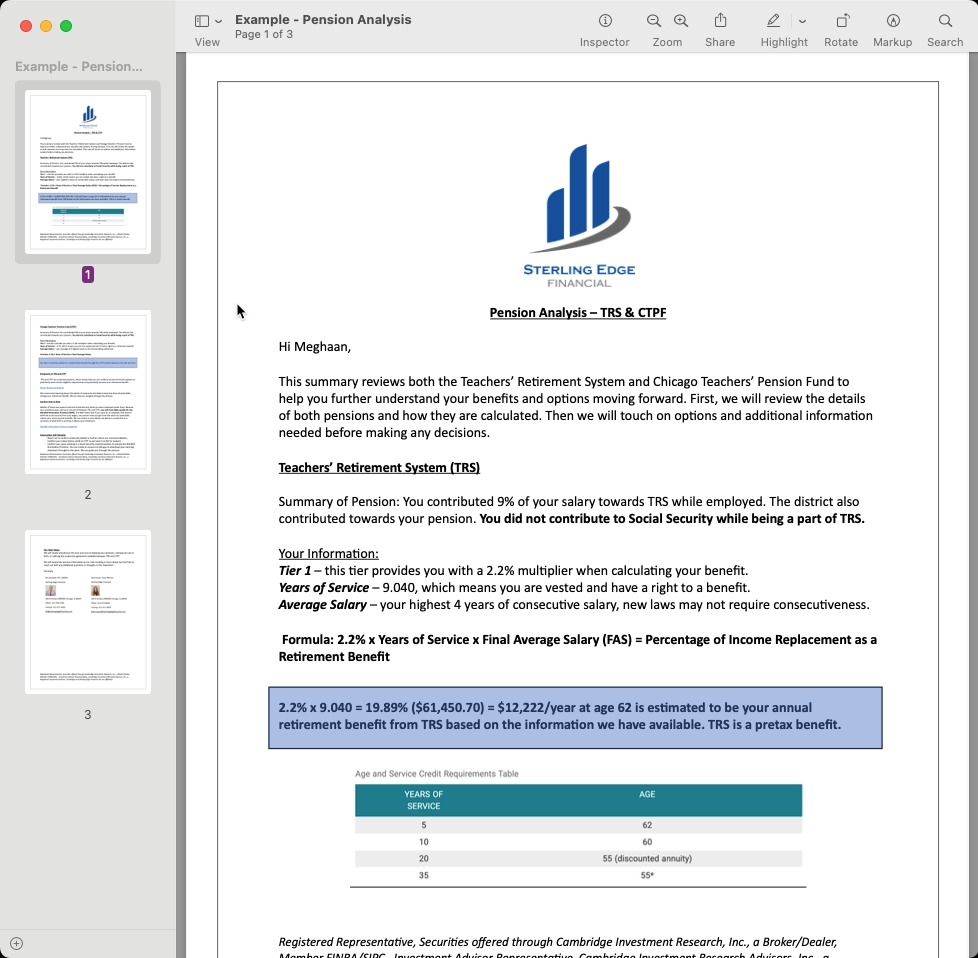
Task: Click the '35' years of service cell
Action: 424,875
